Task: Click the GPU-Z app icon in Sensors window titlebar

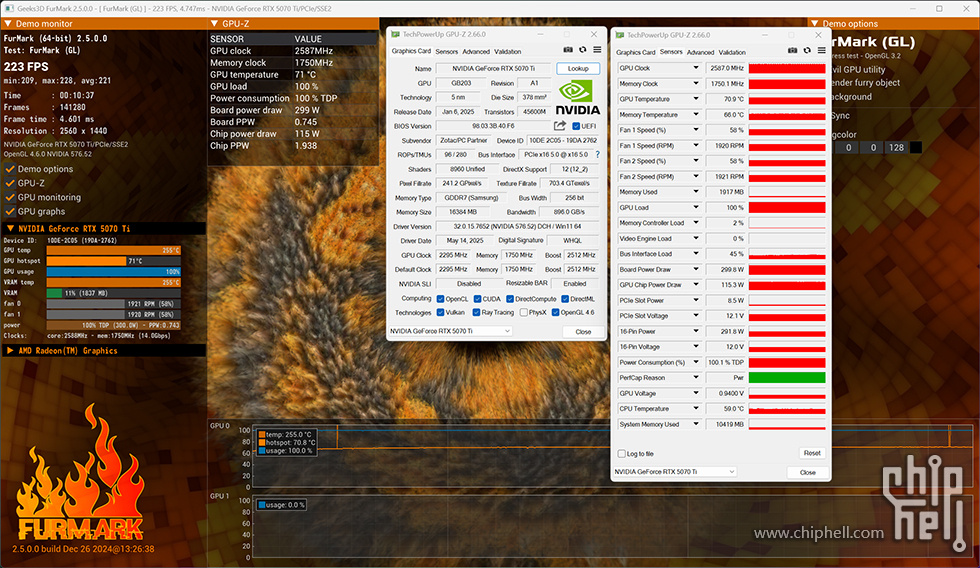Action: 619,35
